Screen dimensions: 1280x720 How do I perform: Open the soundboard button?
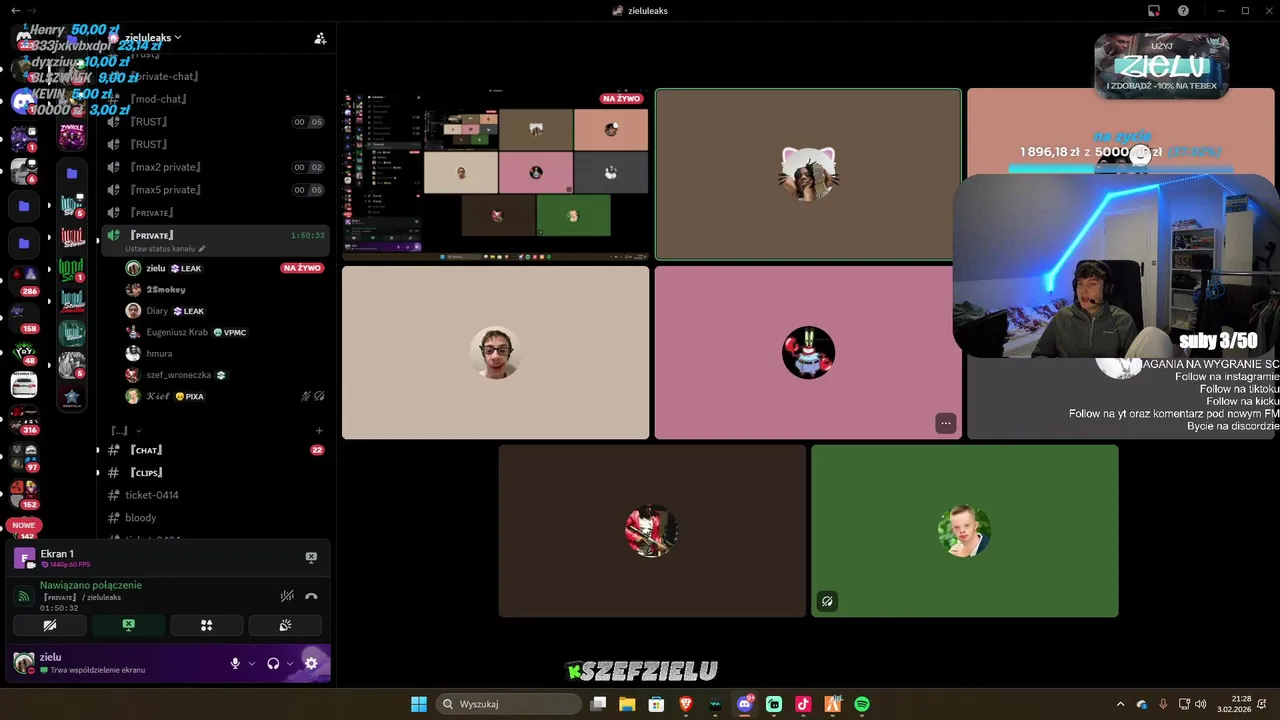(x=285, y=625)
